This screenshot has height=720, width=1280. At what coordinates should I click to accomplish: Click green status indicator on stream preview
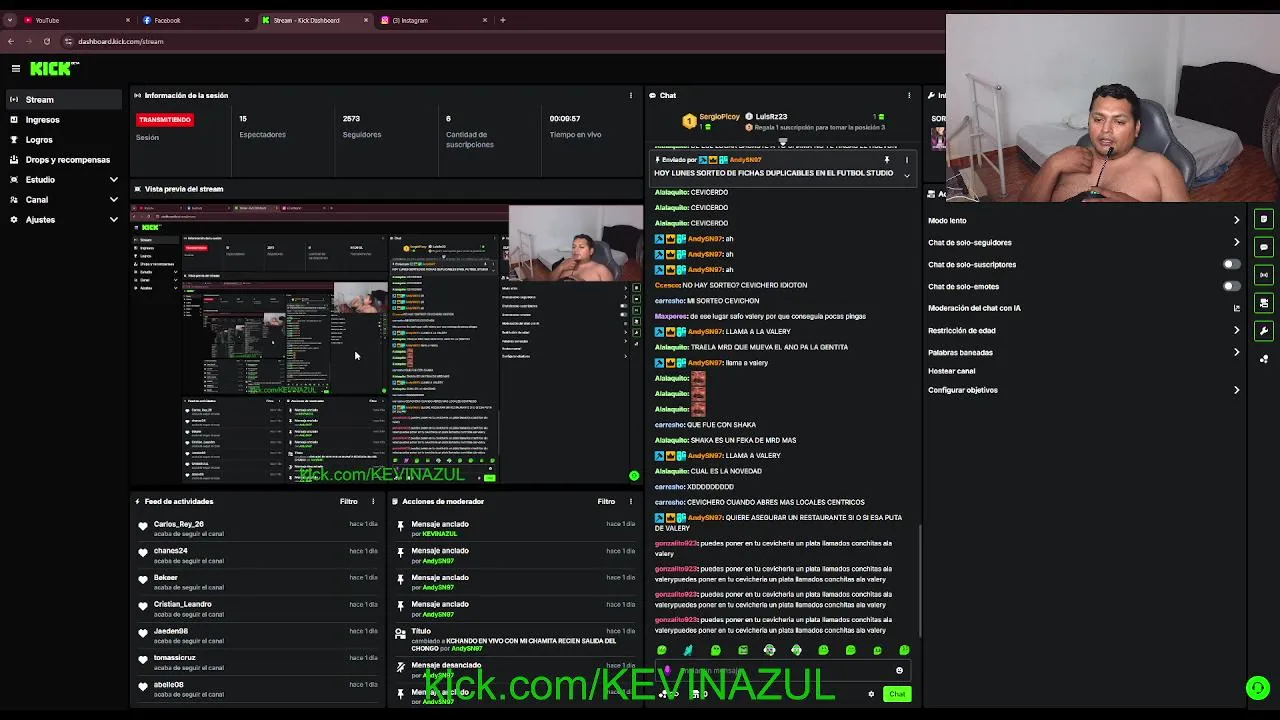click(x=634, y=476)
